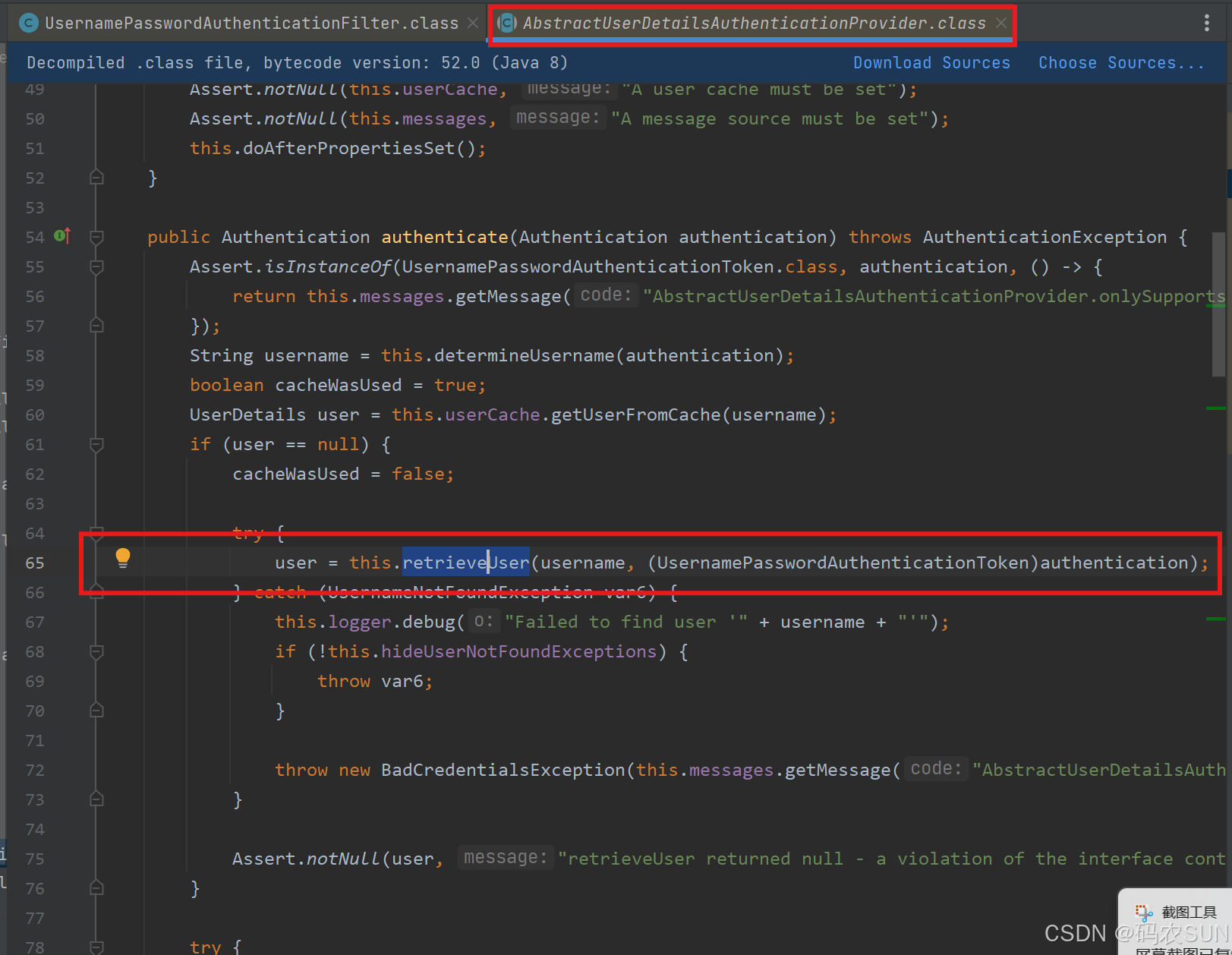Collapse the if block at line 61
Image resolution: width=1232 pixels, height=955 pixels.
(96, 444)
